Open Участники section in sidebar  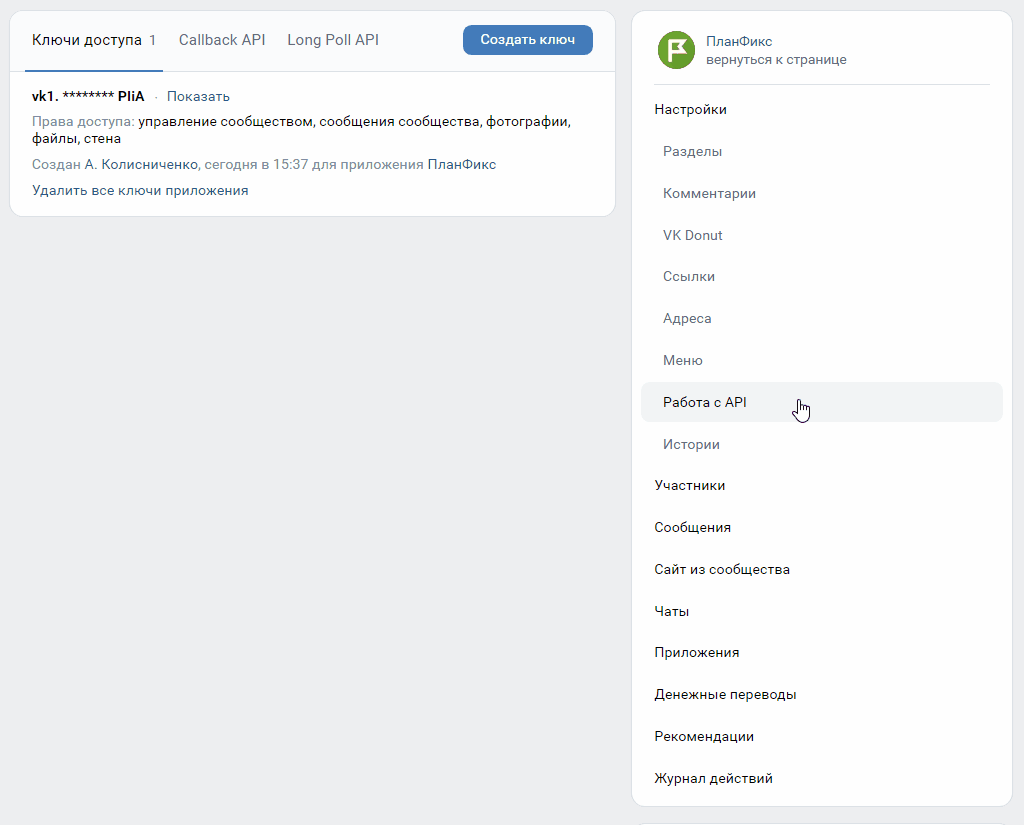(690, 485)
